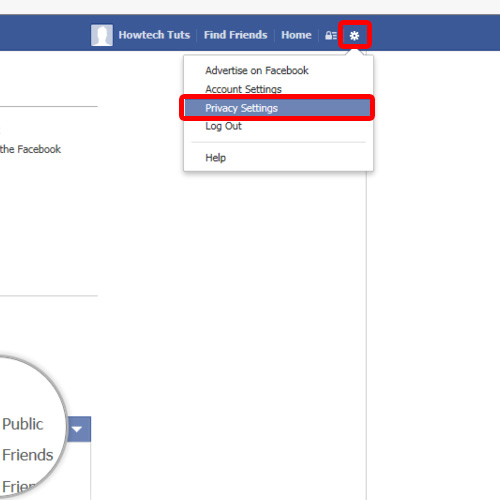
Task: Open Account Settings from the menu
Action: [243, 89]
